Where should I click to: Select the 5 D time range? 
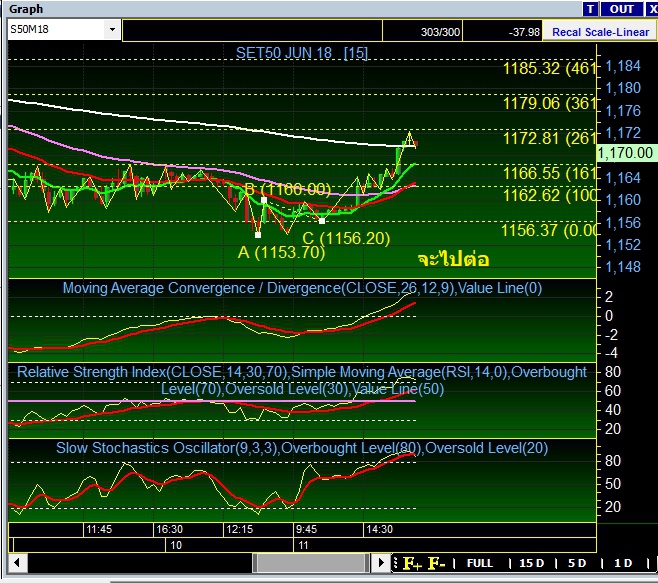[577, 563]
